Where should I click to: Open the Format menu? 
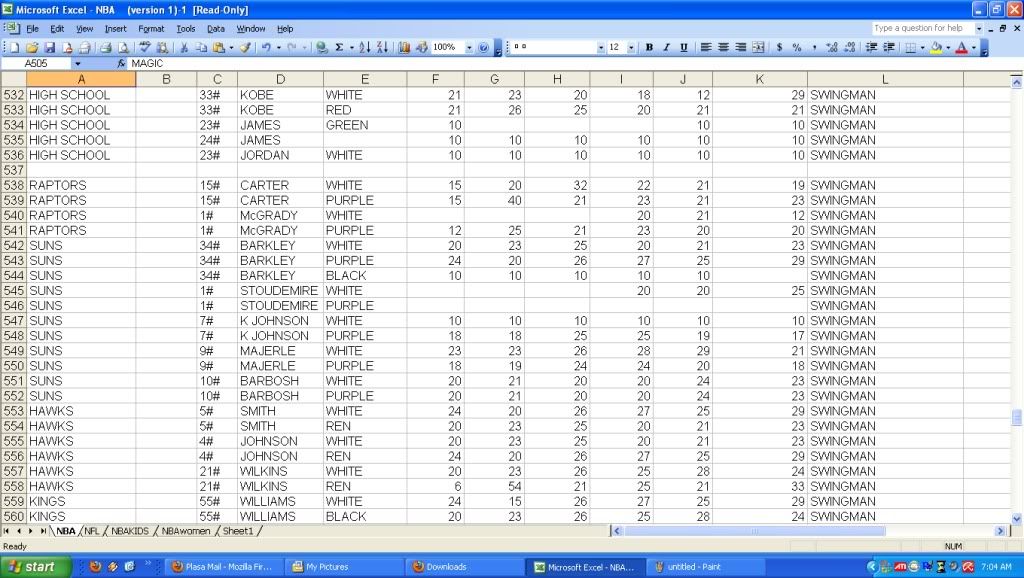point(152,29)
